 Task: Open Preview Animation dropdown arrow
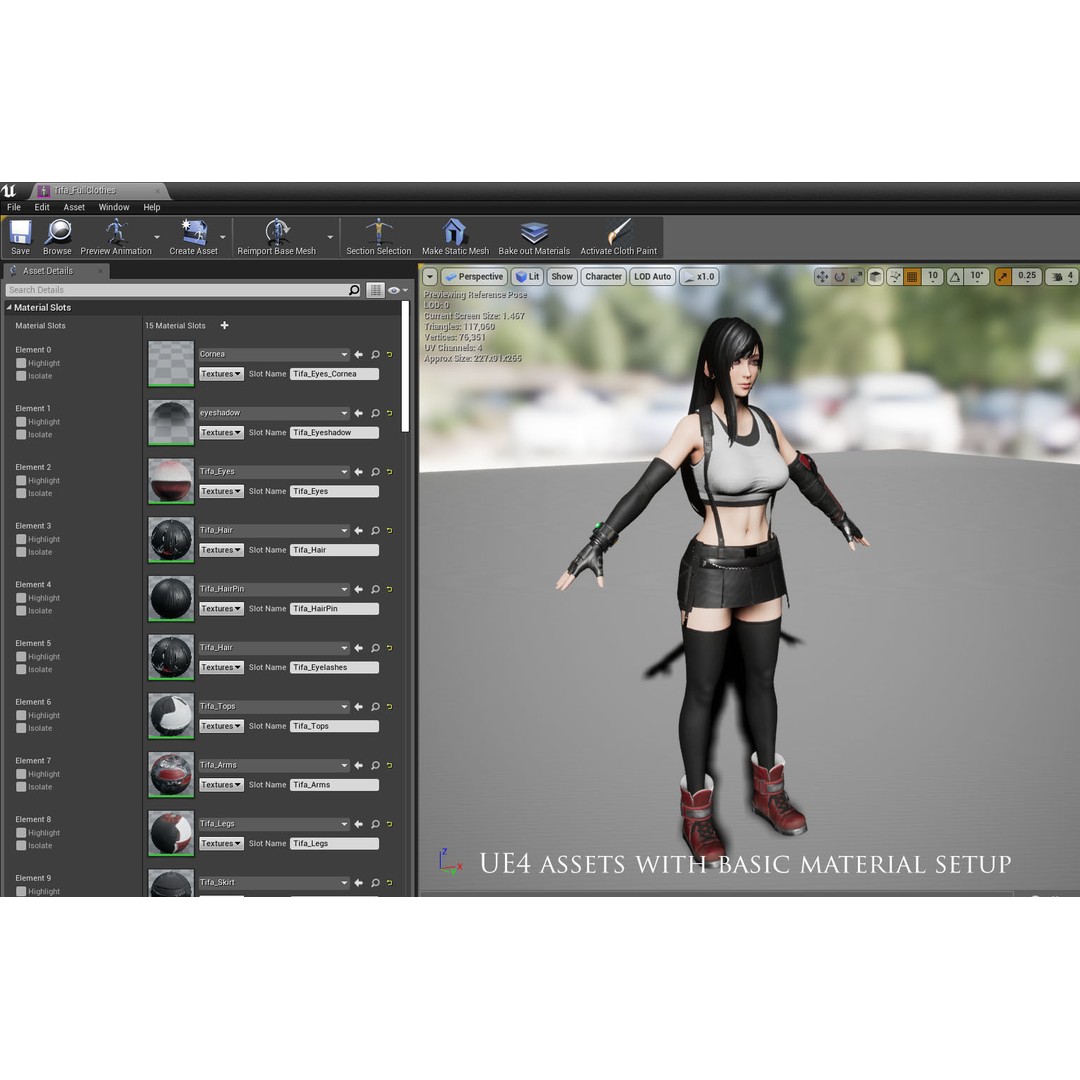(157, 237)
